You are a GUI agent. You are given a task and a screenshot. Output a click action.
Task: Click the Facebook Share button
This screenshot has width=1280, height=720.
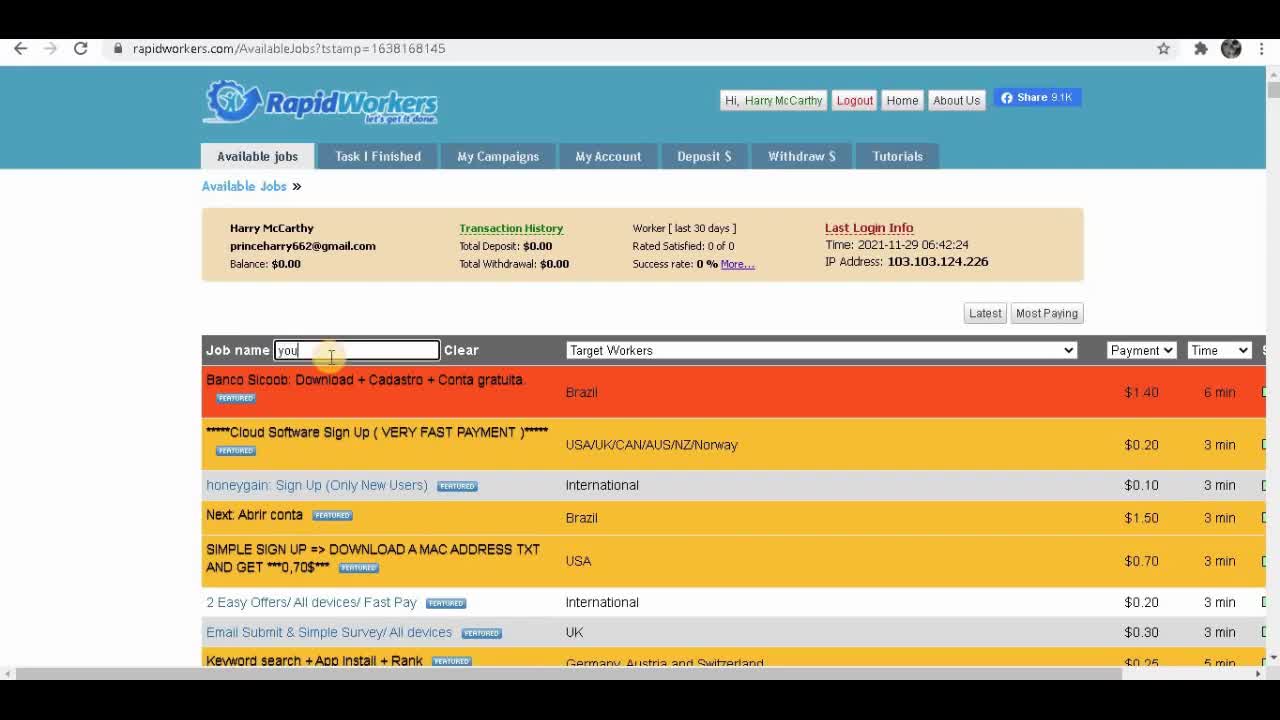tap(1037, 97)
